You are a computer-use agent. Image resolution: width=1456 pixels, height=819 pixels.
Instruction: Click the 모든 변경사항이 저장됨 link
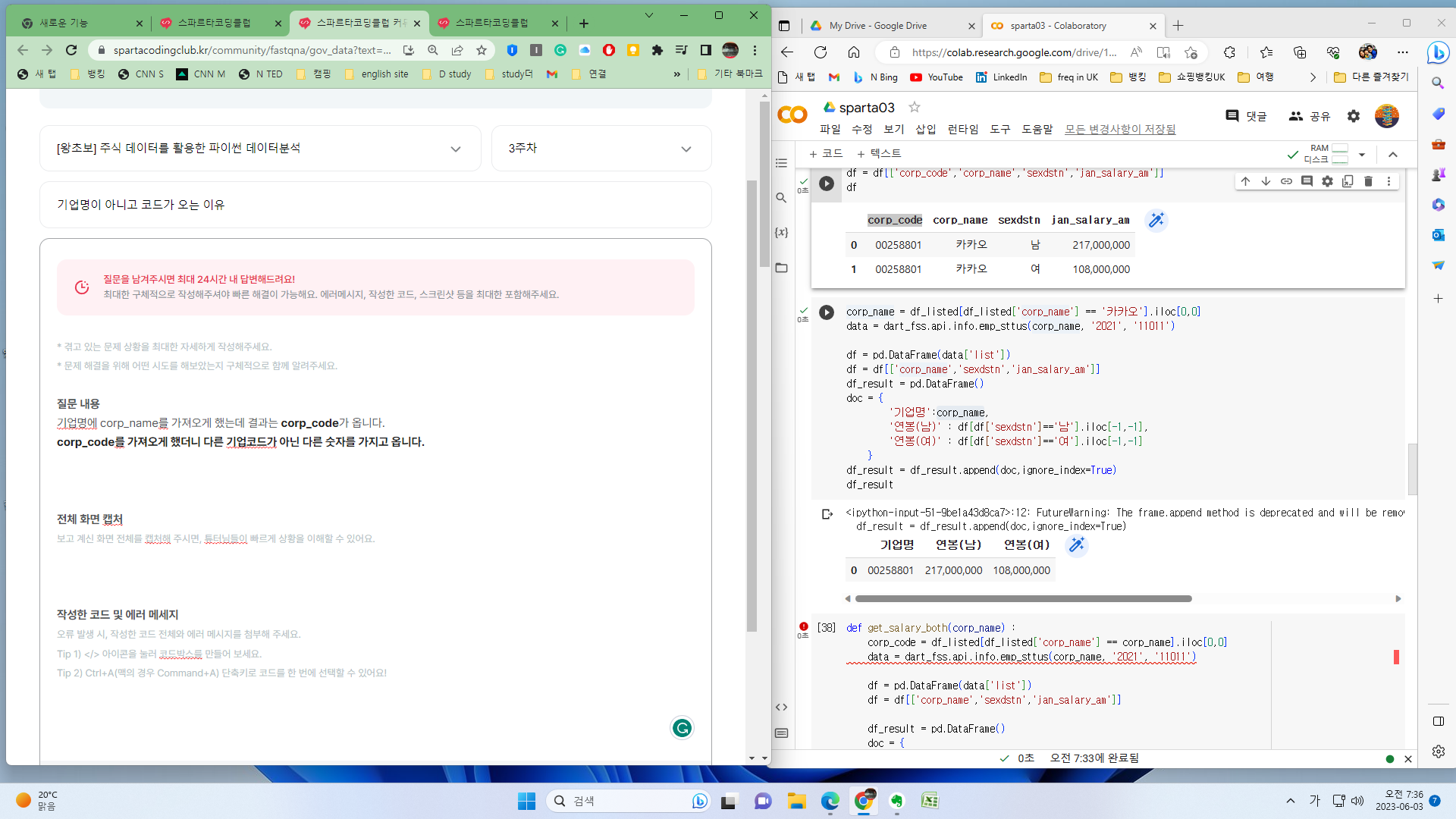point(1119,130)
